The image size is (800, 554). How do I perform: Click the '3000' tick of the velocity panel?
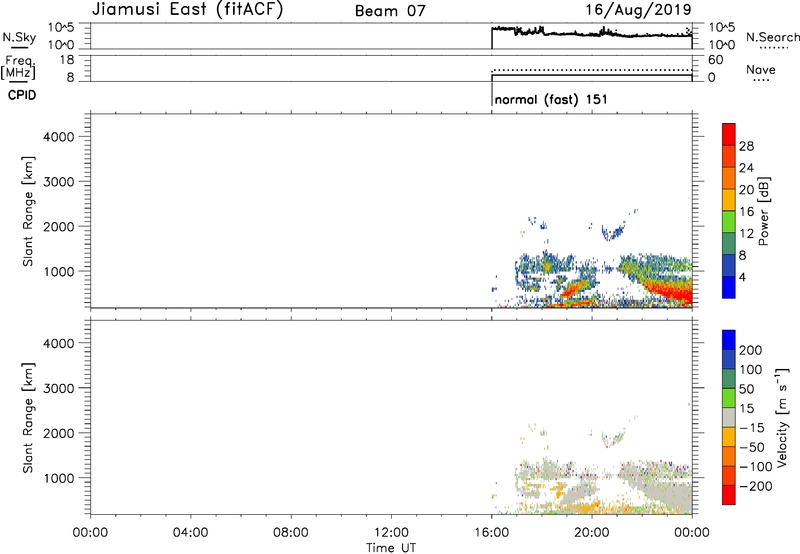[59, 388]
